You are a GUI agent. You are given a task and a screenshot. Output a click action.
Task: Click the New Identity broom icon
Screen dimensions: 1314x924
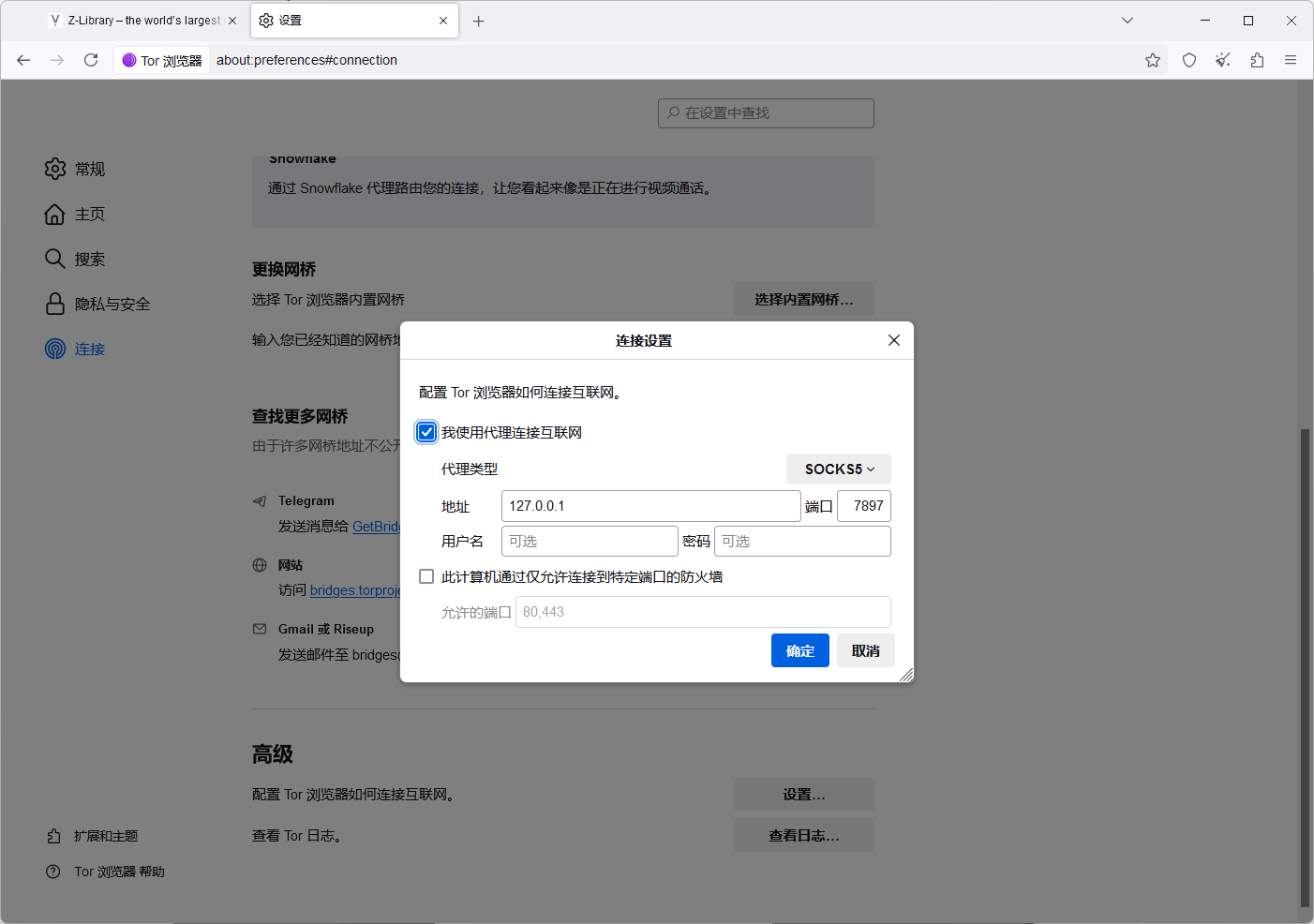[x=1223, y=60]
